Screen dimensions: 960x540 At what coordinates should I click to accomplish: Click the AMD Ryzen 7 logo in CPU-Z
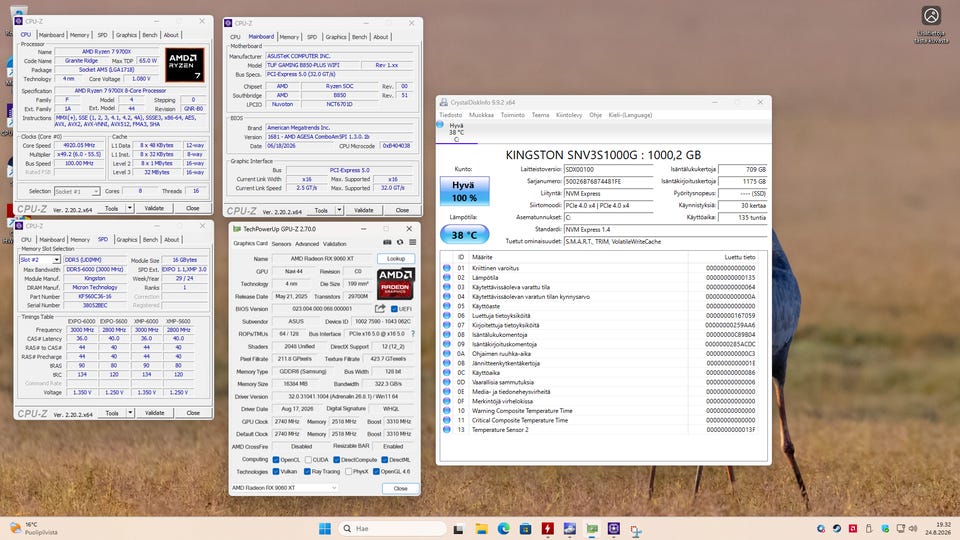pos(184,66)
